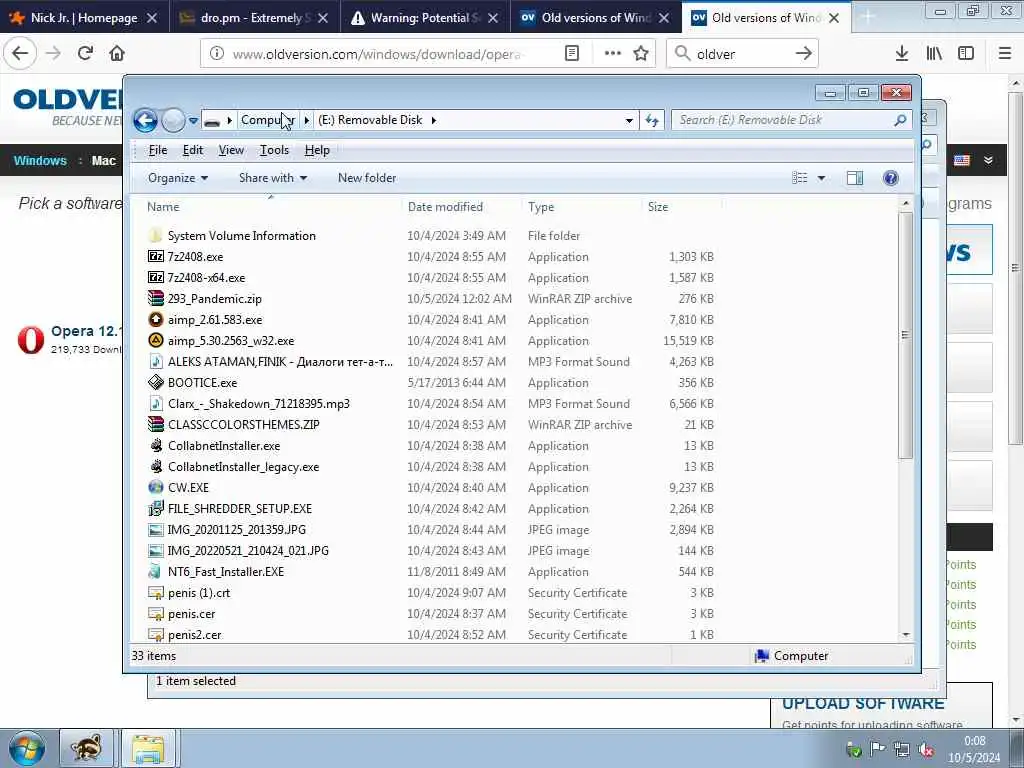Open the Organize dropdown
This screenshot has width=1024, height=768.
(x=178, y=178)
